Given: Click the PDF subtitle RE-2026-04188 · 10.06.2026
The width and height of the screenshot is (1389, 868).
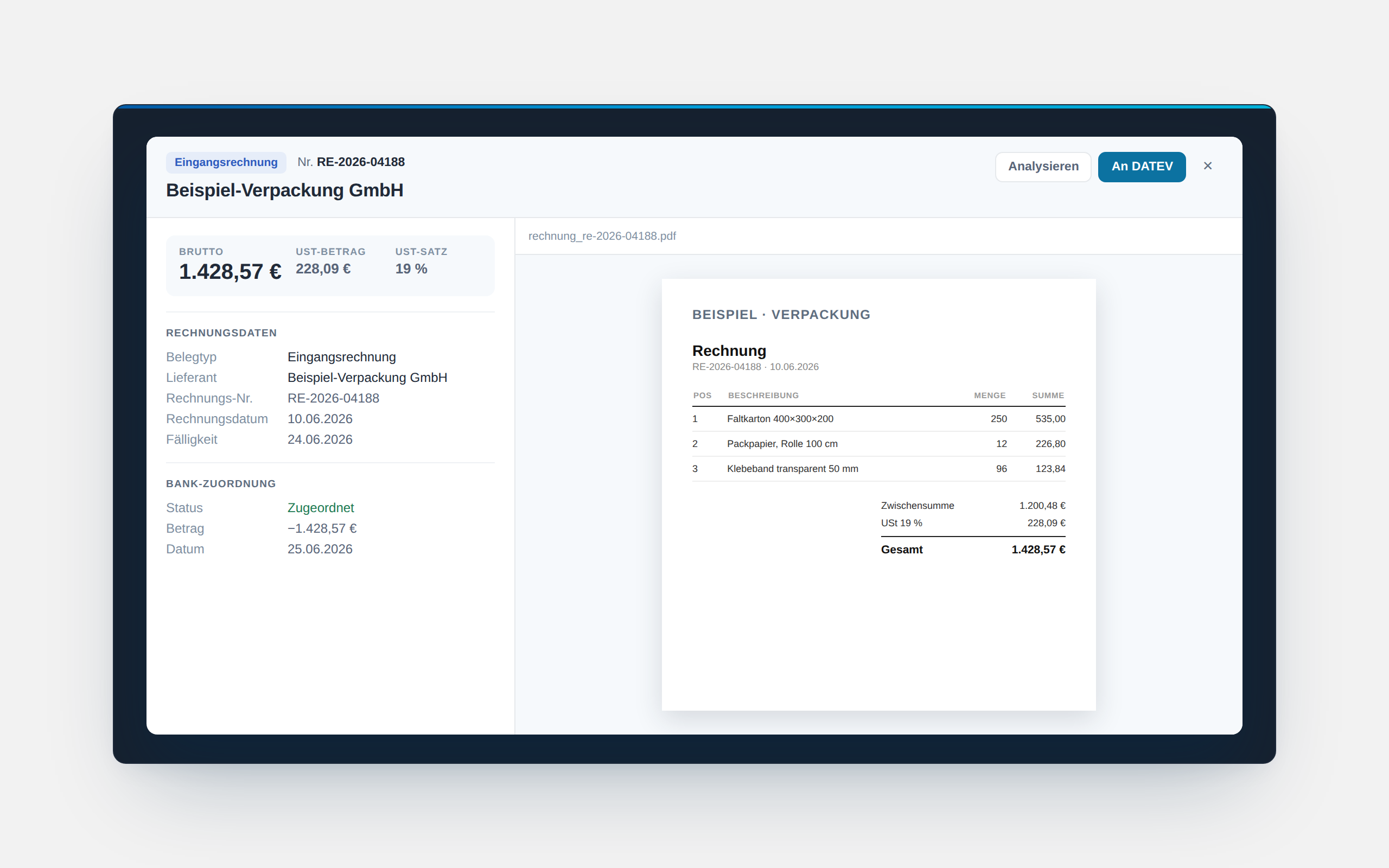Looking at the screenshot, I should coord(755,367).
